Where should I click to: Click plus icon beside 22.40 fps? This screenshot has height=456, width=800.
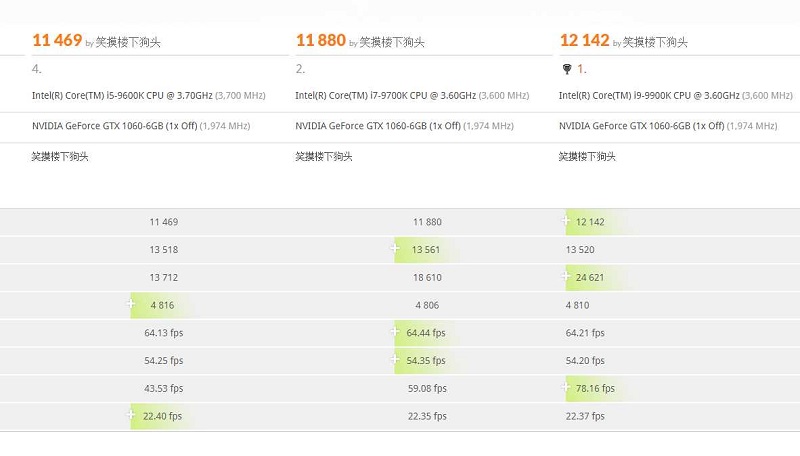pos(131,415)
